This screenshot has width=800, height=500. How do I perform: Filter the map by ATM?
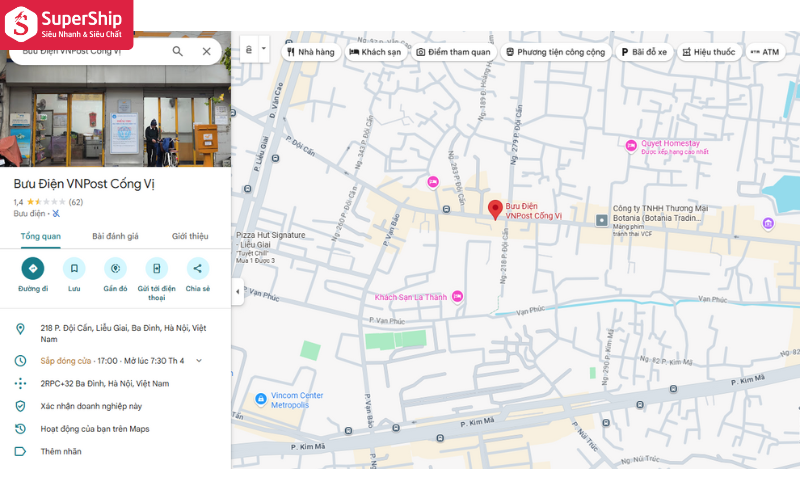(765, 52)
